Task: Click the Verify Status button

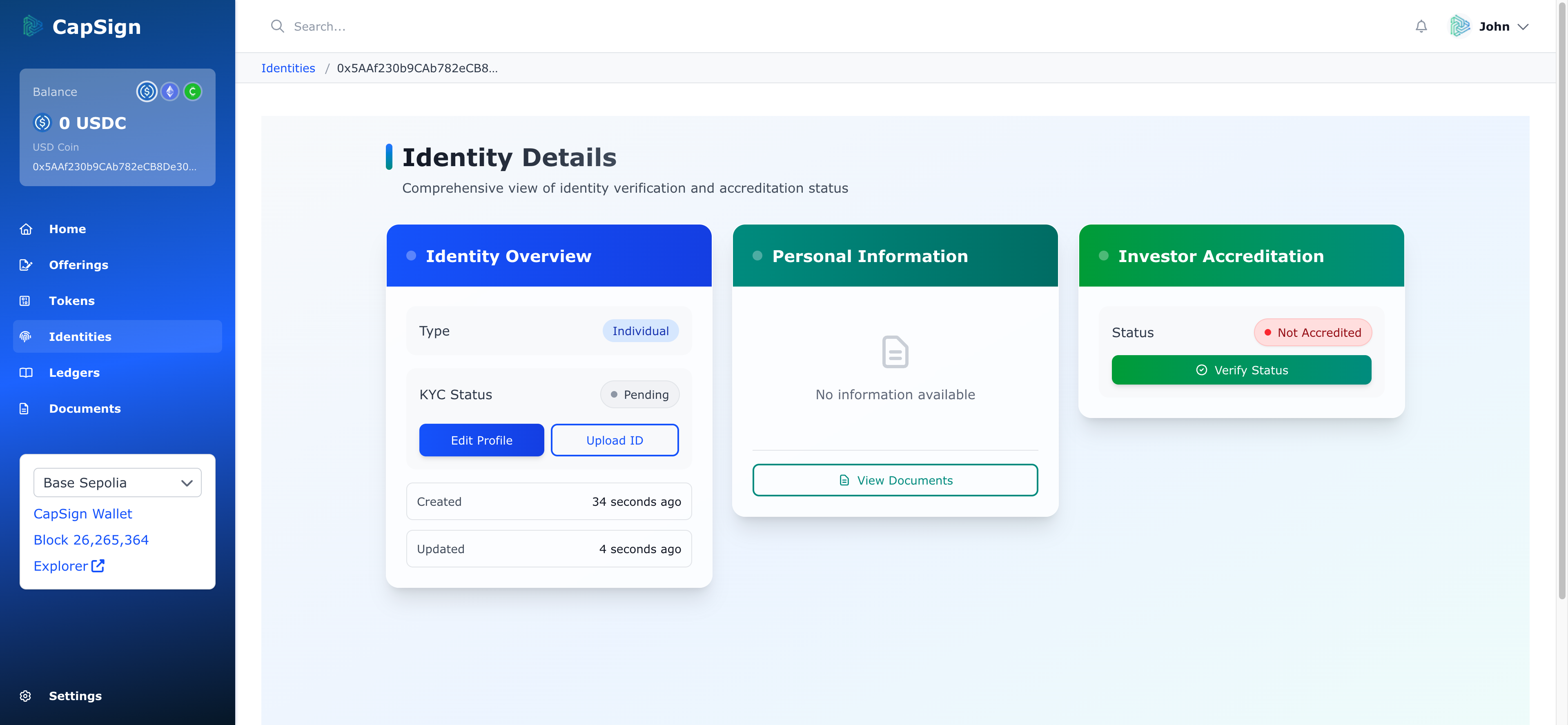Action: click(1241, 370)
